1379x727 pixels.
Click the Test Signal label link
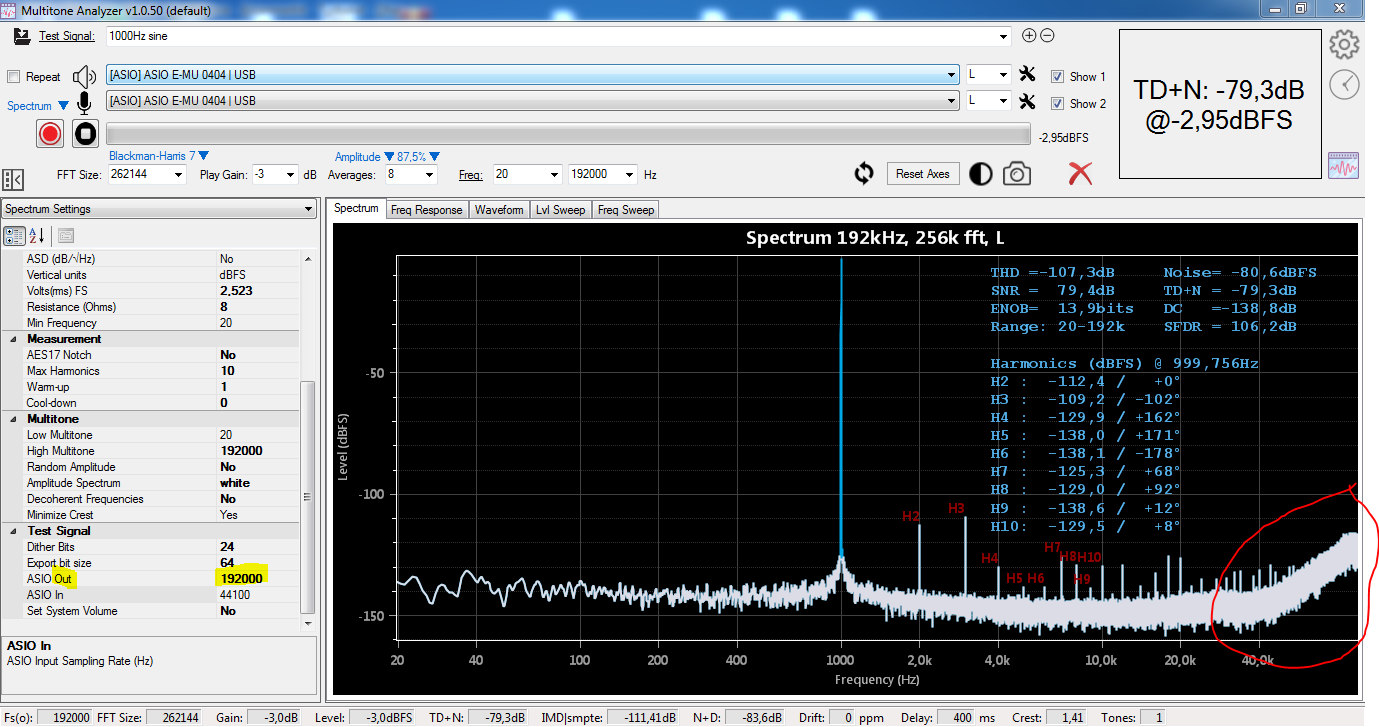tap(66, 36)
